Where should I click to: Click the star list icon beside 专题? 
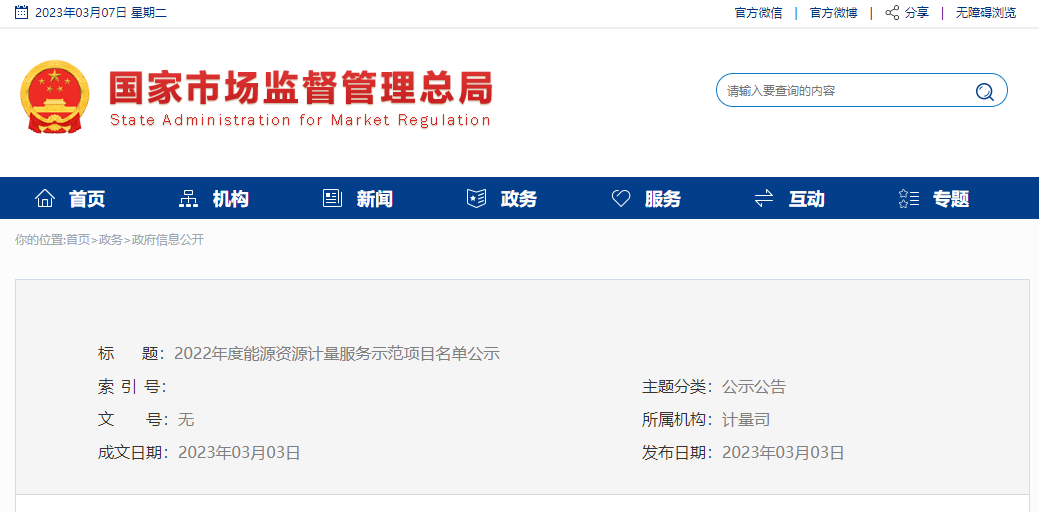(908, 198)
